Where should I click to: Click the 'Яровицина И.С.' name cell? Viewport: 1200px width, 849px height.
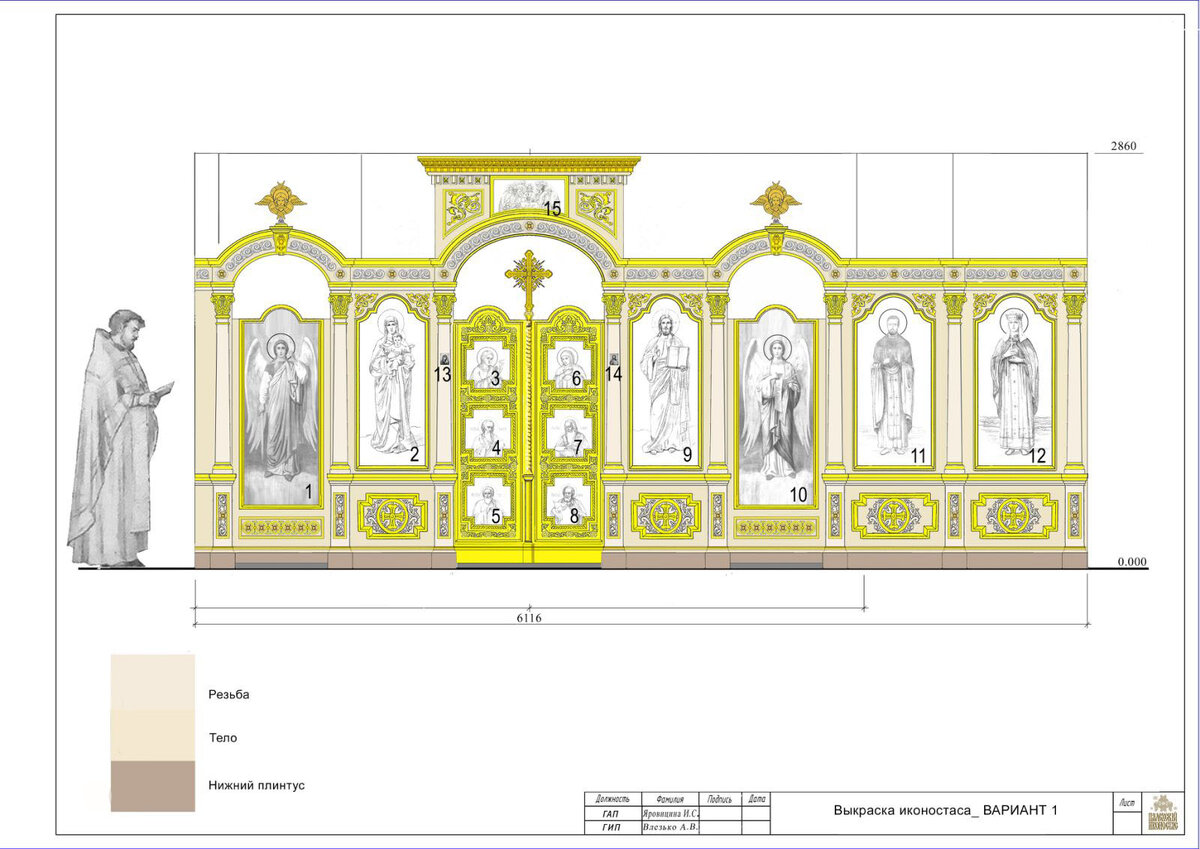coord(671,814)
